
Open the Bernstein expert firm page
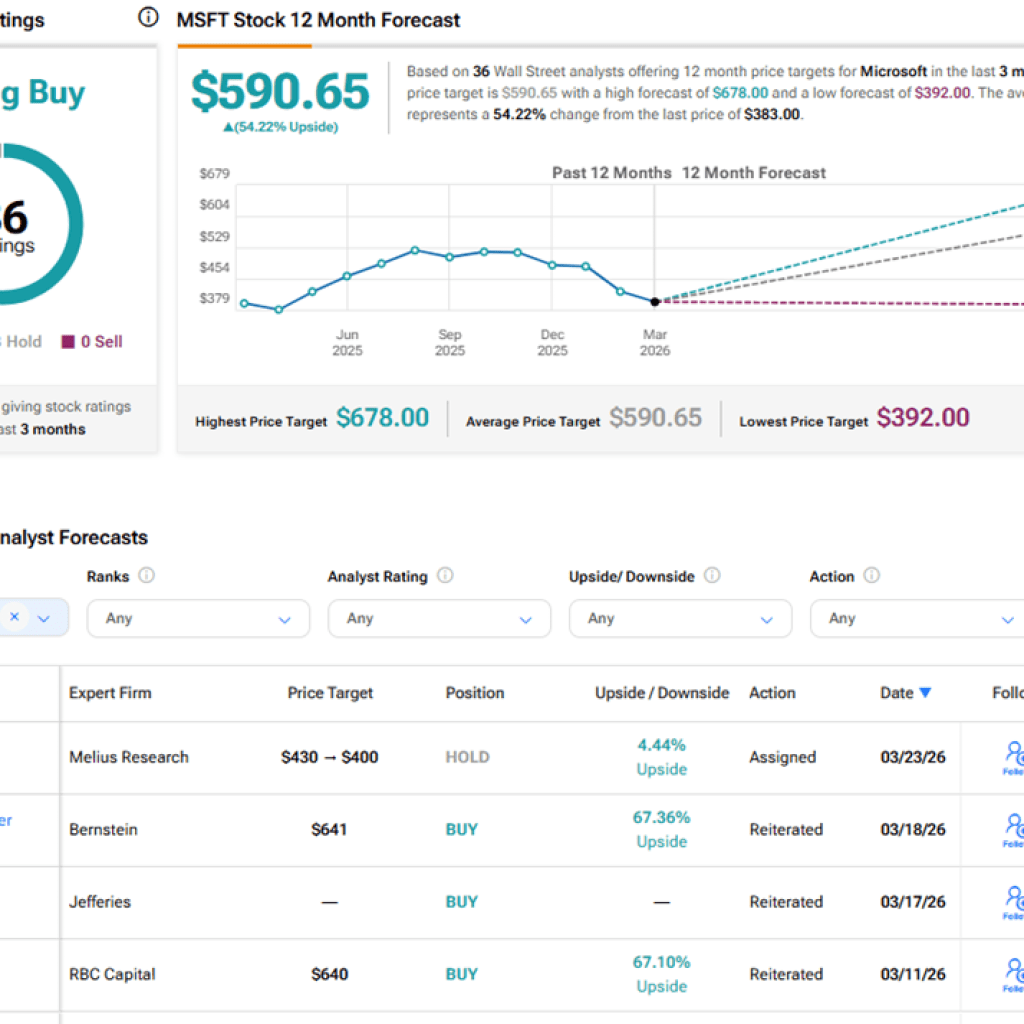click(106, 830)
